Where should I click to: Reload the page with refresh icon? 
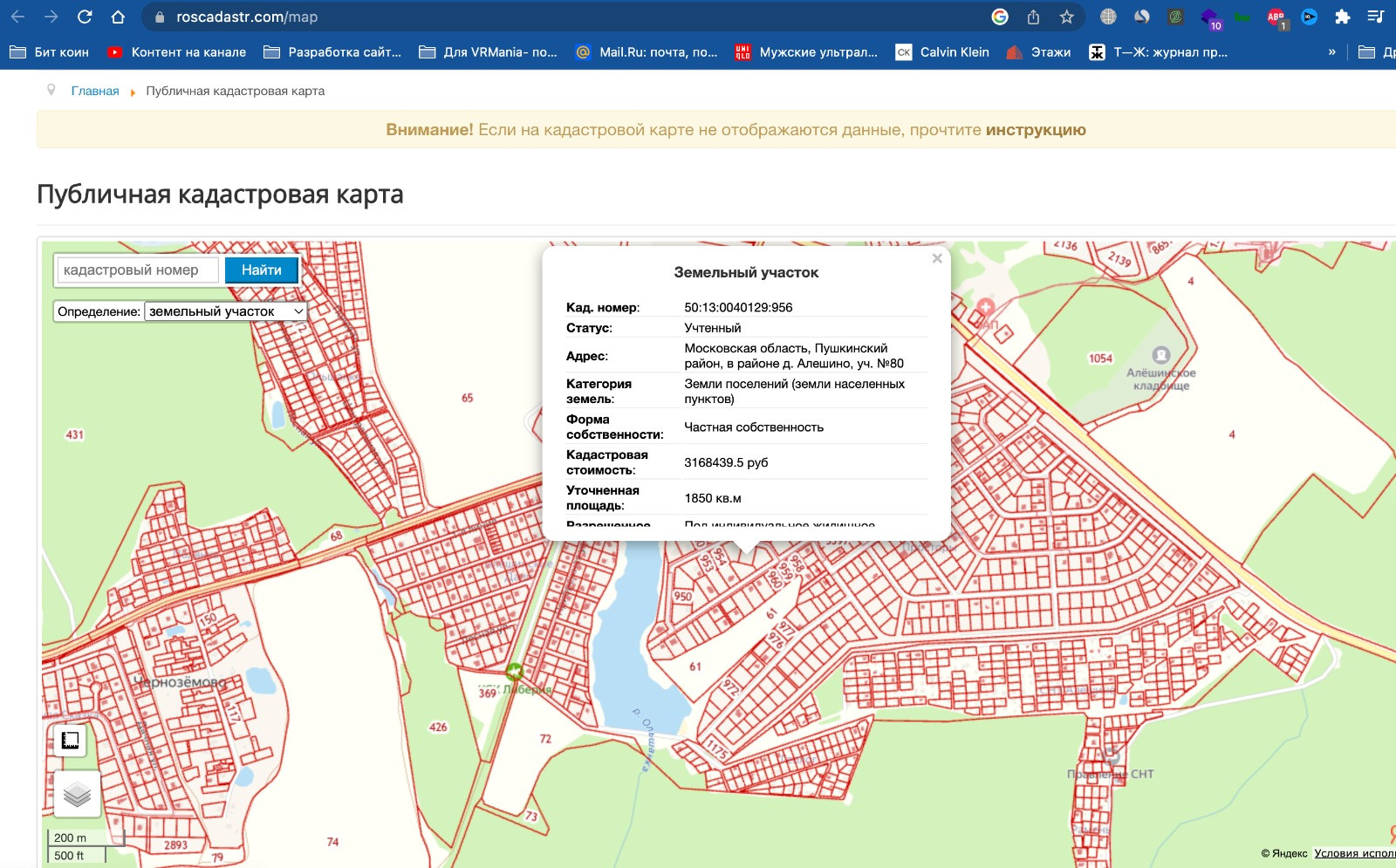point(85,17)
